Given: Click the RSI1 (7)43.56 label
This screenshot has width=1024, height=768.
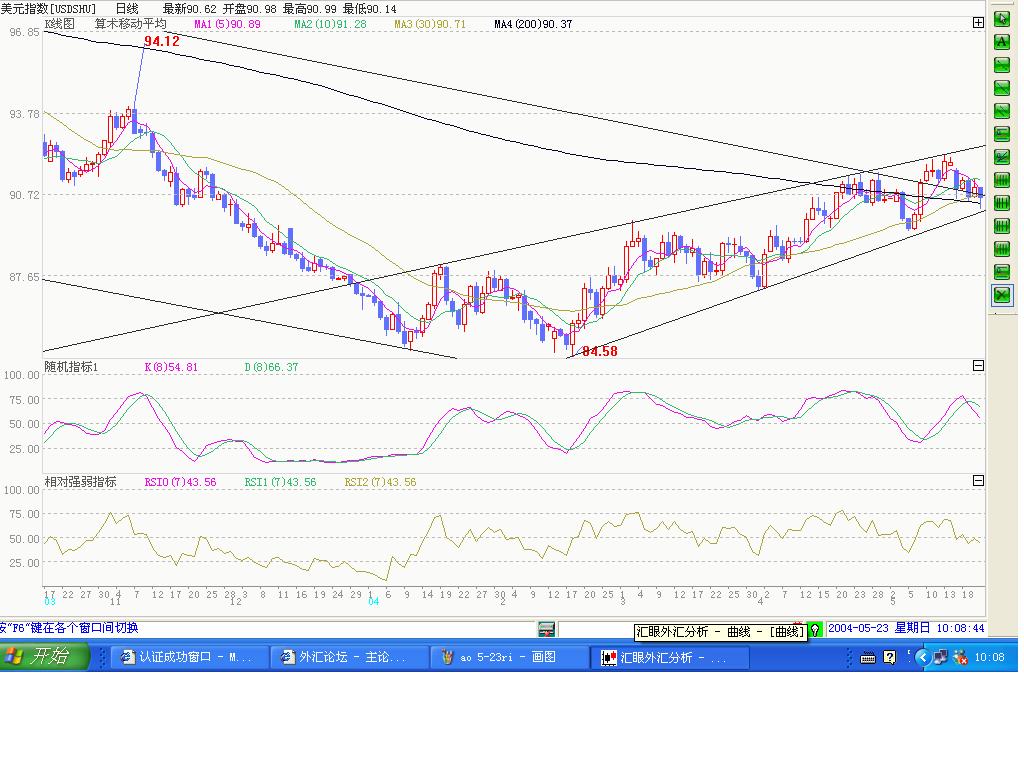Looking at the screenshot, I should [x=280, y=482].
